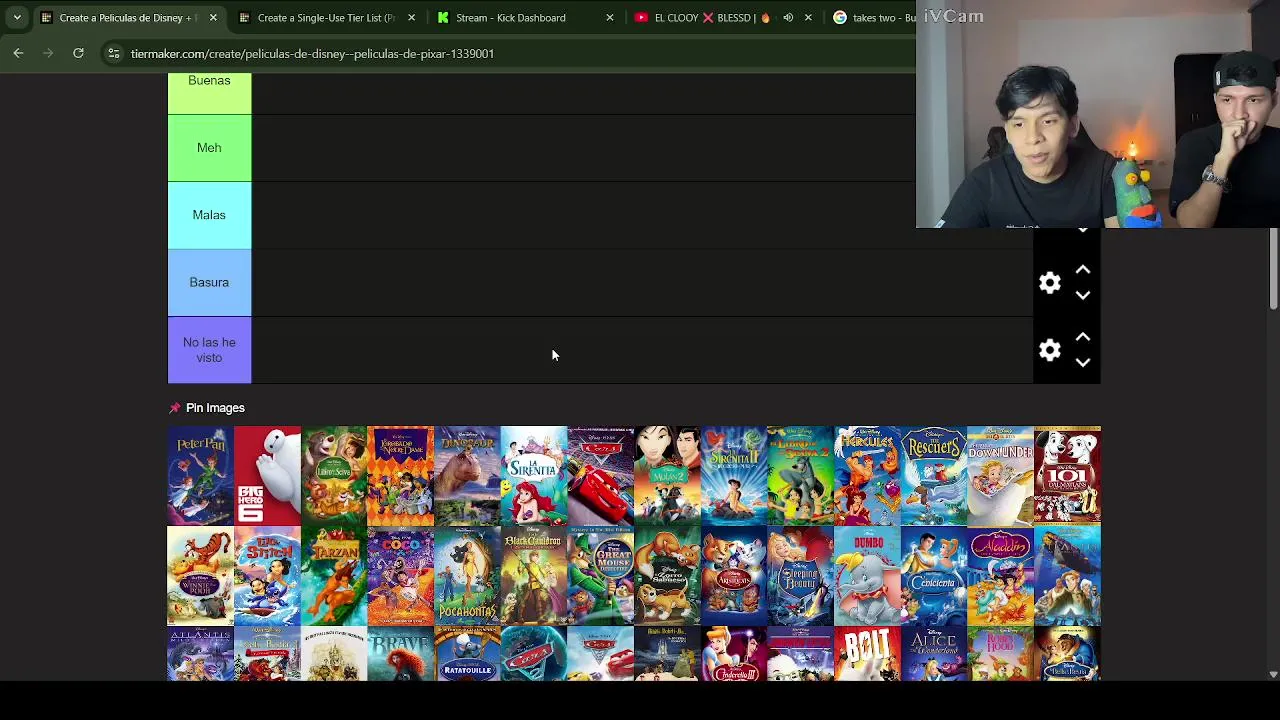The image size is (1280, 720).
Task: Select the Ratatouille poster
Action: tap(467, 654)
